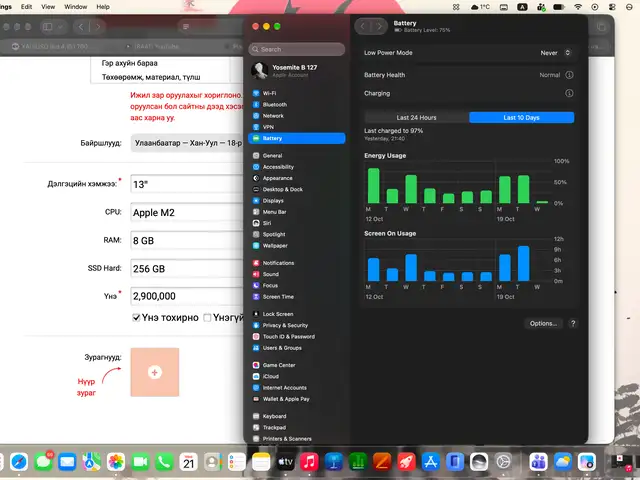Open Lock Screen settings
Image resolution: width=640 pixels, height=480 pixels.
tap(297, 314)
